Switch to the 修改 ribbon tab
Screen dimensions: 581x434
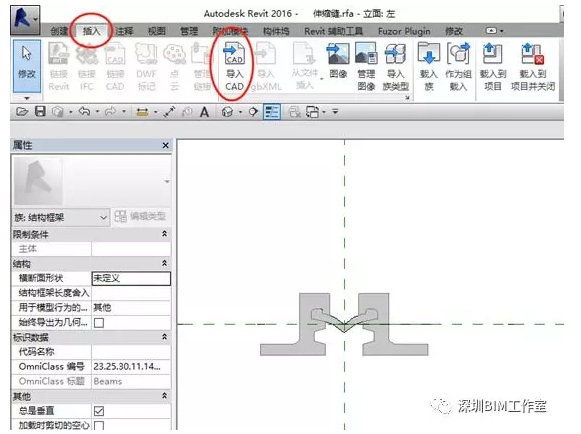pos(454,31)
